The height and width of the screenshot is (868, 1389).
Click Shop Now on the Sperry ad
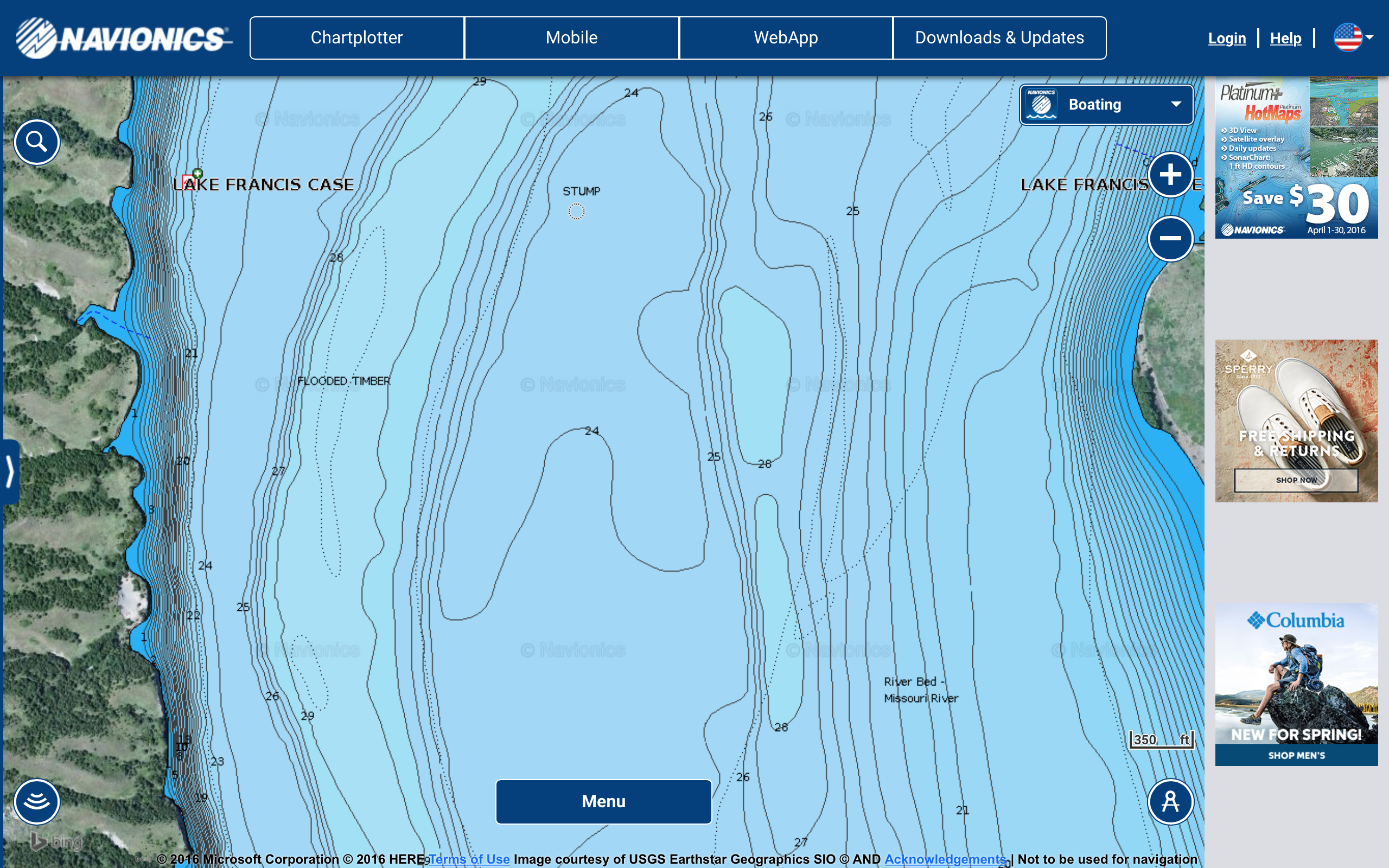tap(1296, 480)
